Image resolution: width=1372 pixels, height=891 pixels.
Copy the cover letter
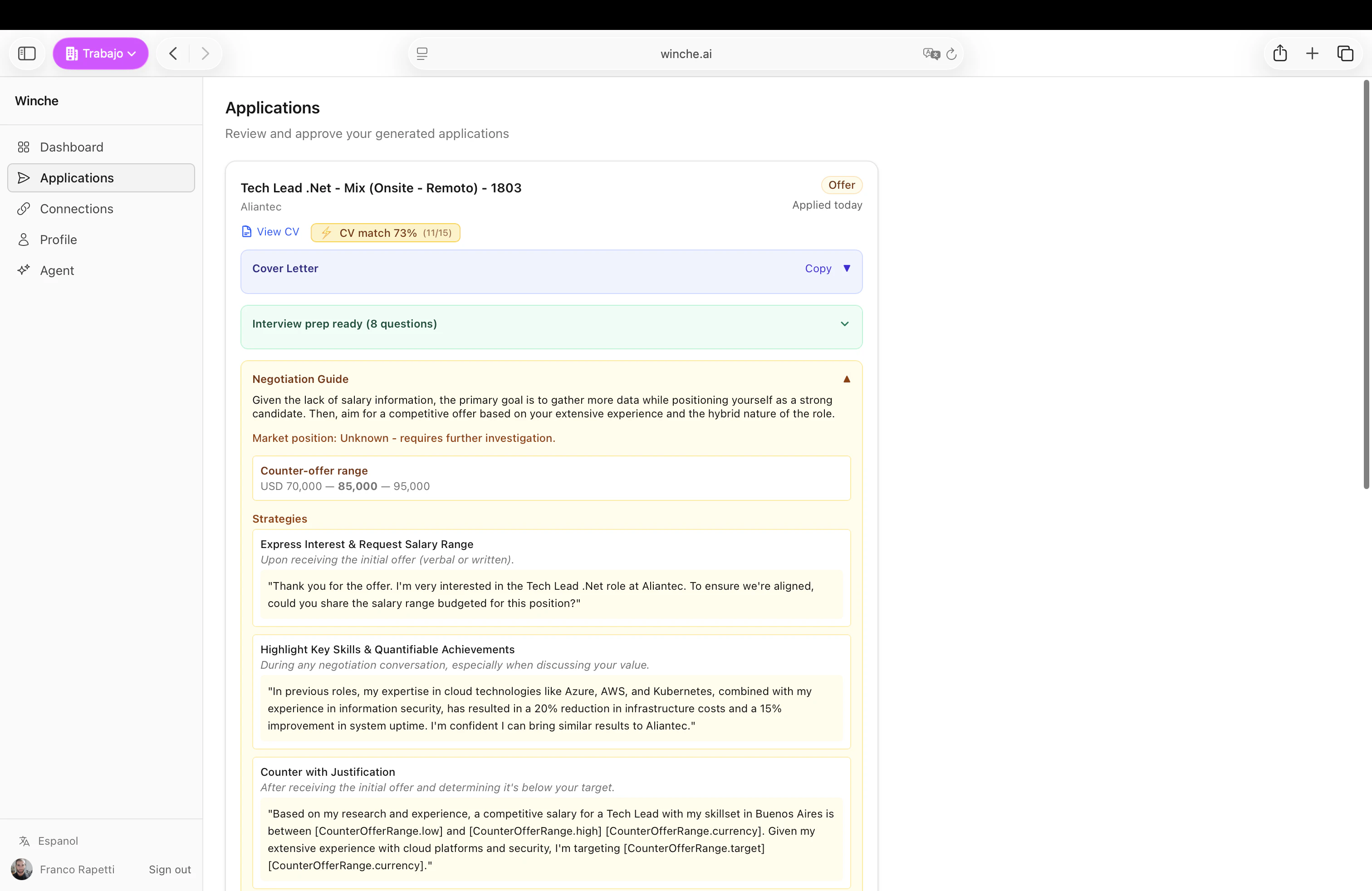click(818, 269)
